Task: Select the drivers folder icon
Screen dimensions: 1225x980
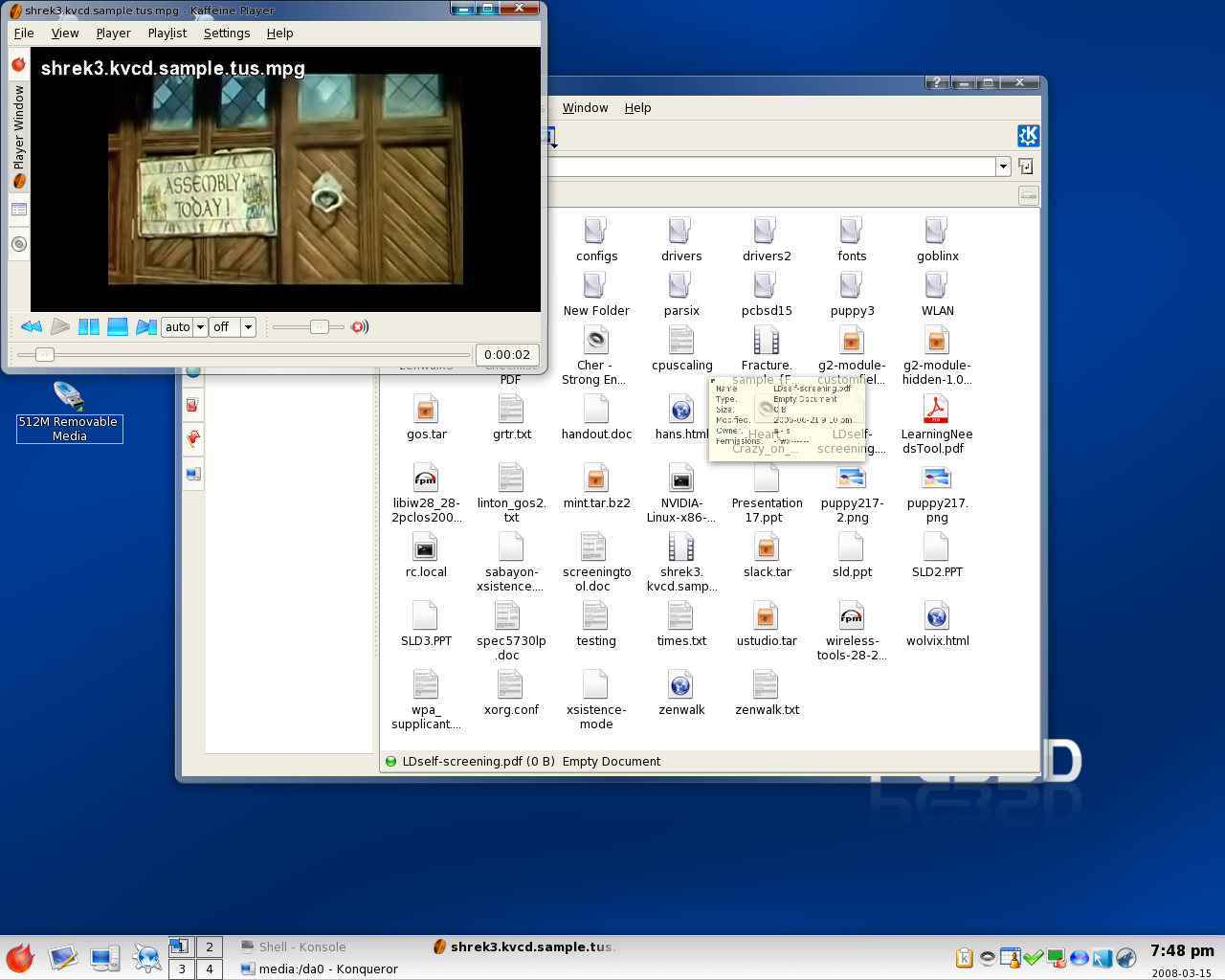Action: [680, 231]
